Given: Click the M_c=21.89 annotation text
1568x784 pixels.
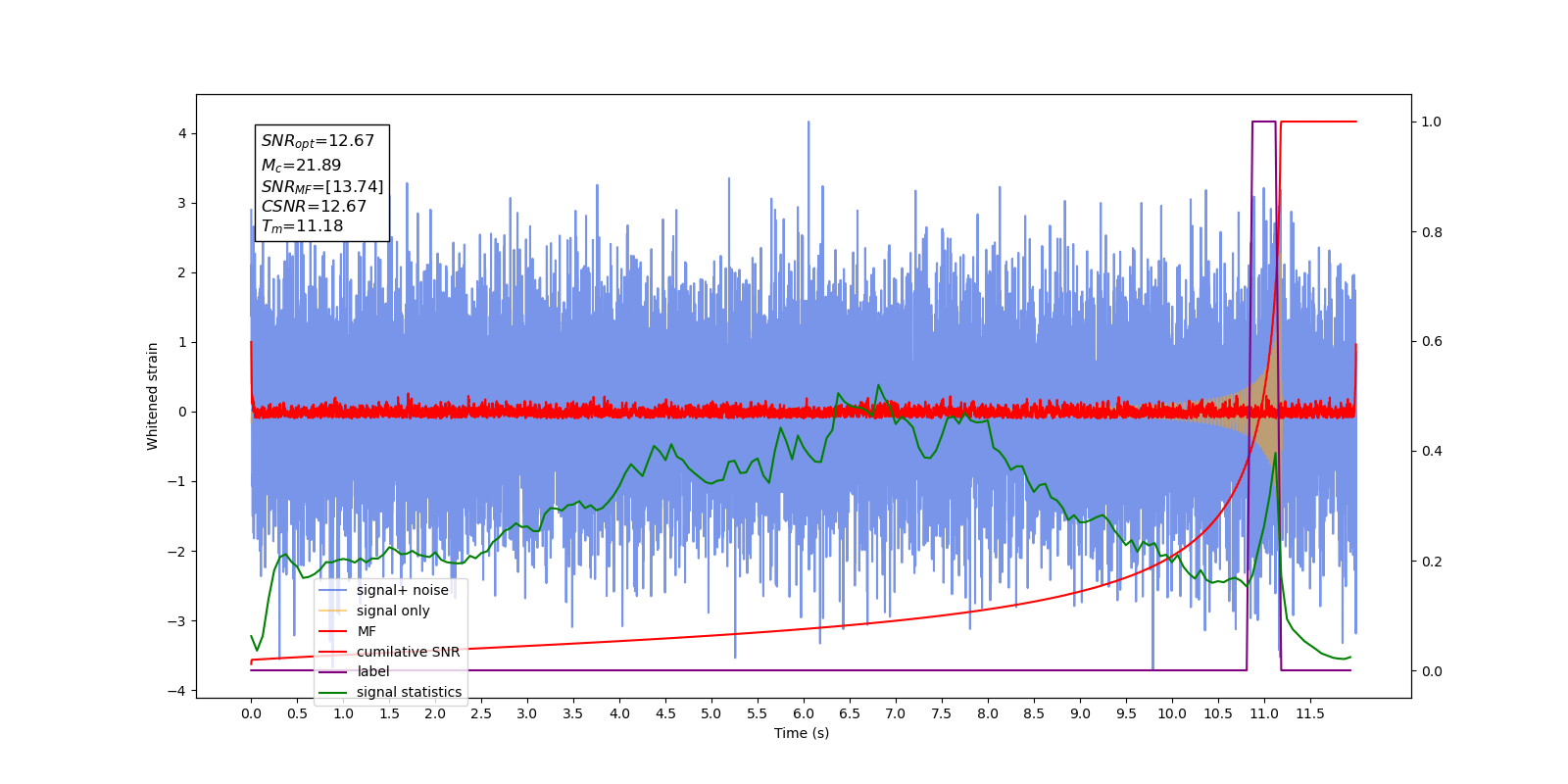Looking at the screenshot, I should [x=301, y=166].
